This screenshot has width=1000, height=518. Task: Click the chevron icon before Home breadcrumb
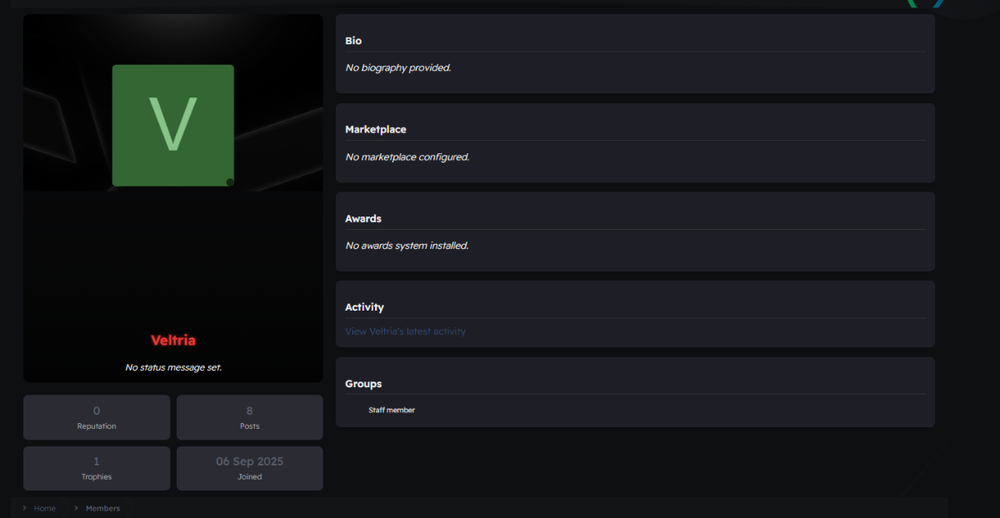(x=25, y=508)
